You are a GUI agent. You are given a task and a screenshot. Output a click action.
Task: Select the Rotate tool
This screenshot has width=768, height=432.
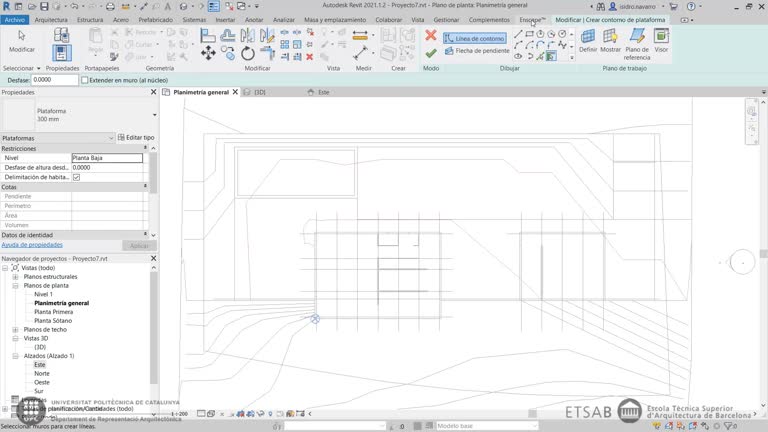point(248,53)
